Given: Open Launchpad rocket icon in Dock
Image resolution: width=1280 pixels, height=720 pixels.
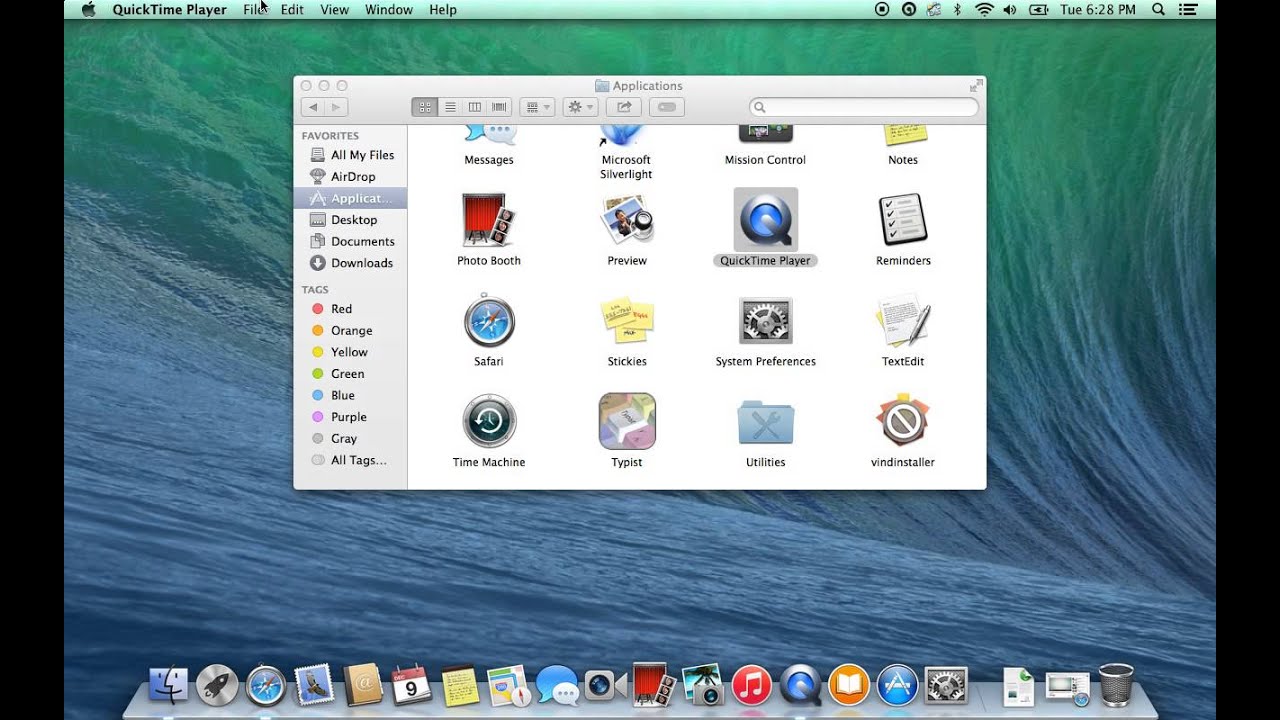Looking at the screenshot, I should coord(217,686).
